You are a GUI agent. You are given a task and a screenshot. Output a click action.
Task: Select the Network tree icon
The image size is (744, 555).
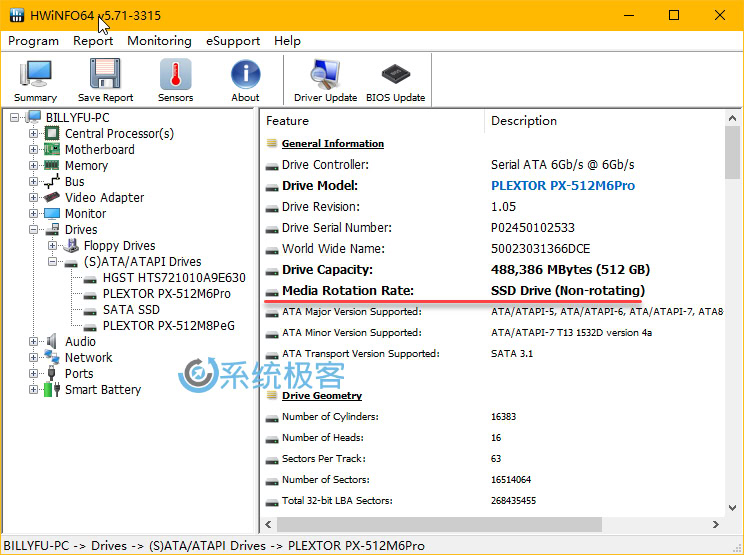coord(52,357)
